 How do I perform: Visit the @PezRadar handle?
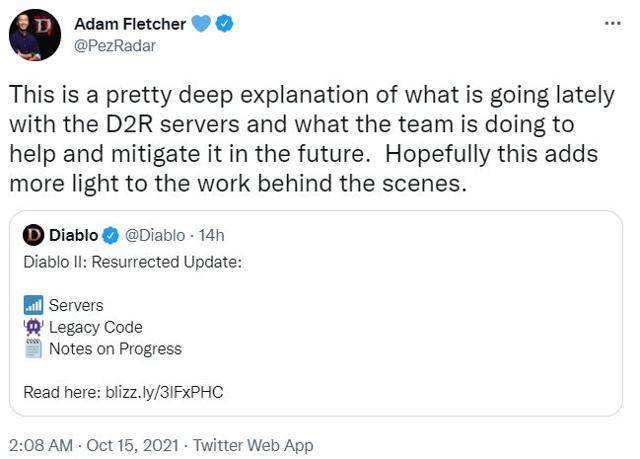click(x=115, y=45)
